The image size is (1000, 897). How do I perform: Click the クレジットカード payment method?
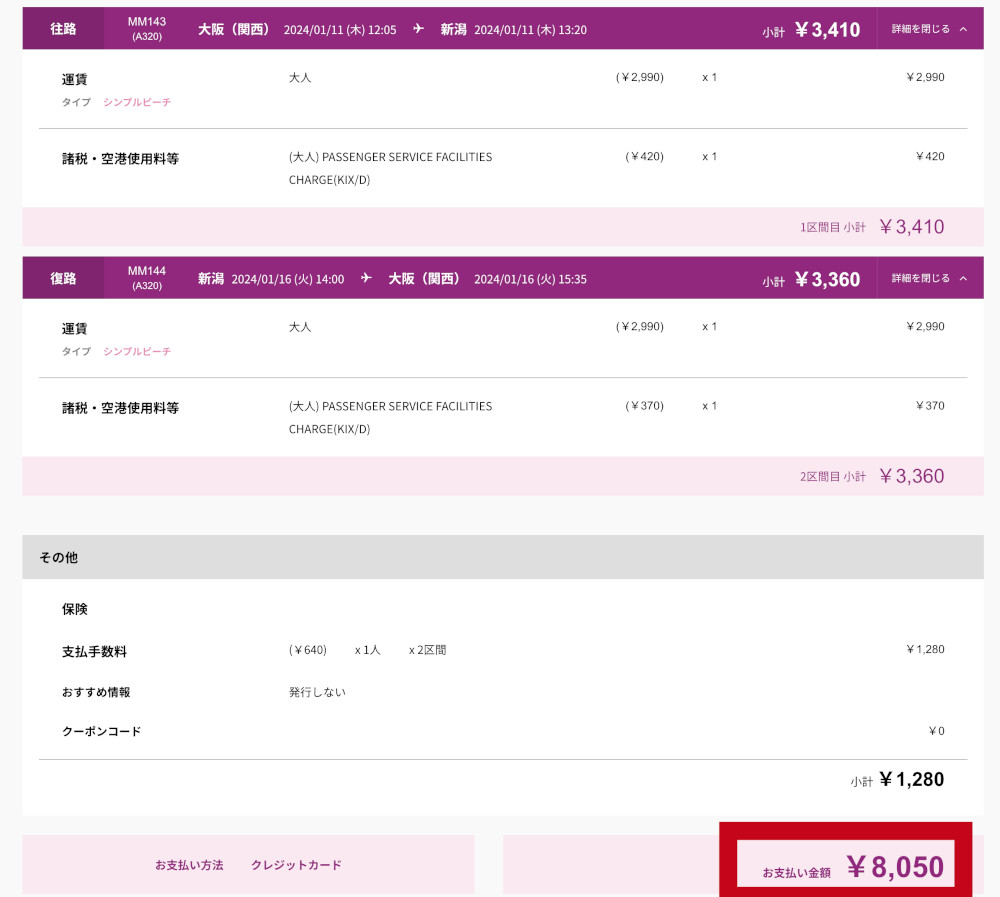tap(296, 865)
